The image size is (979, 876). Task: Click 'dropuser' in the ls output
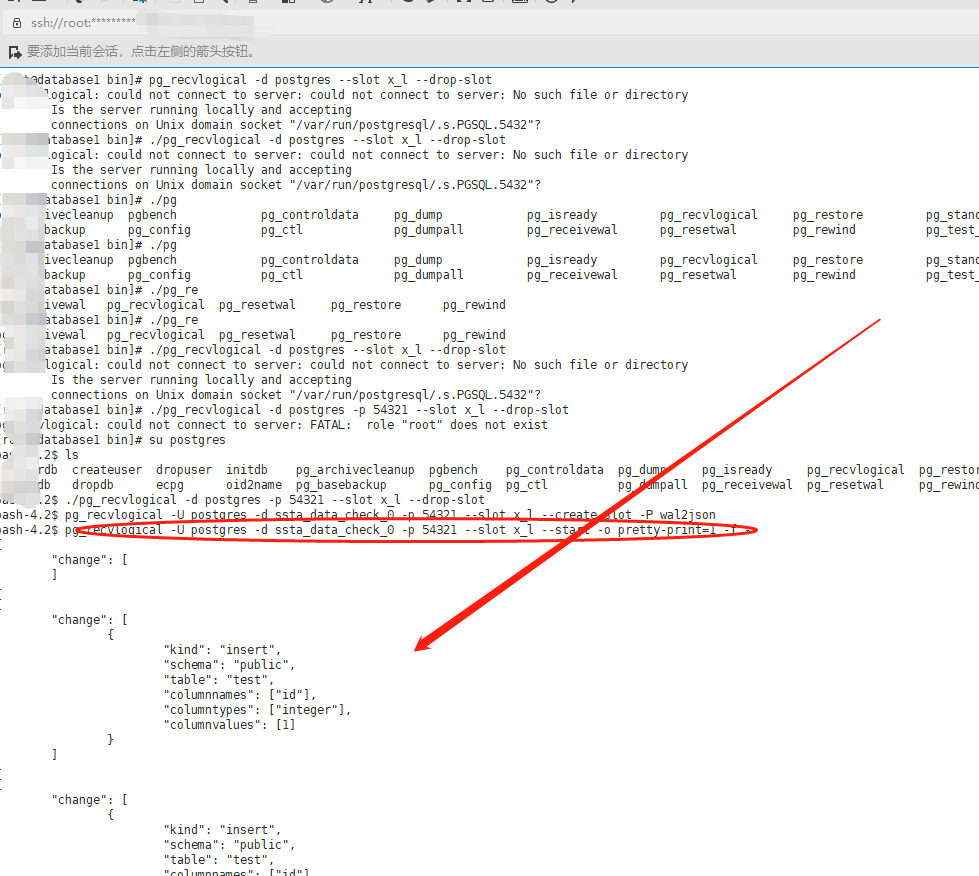[184, 470]
